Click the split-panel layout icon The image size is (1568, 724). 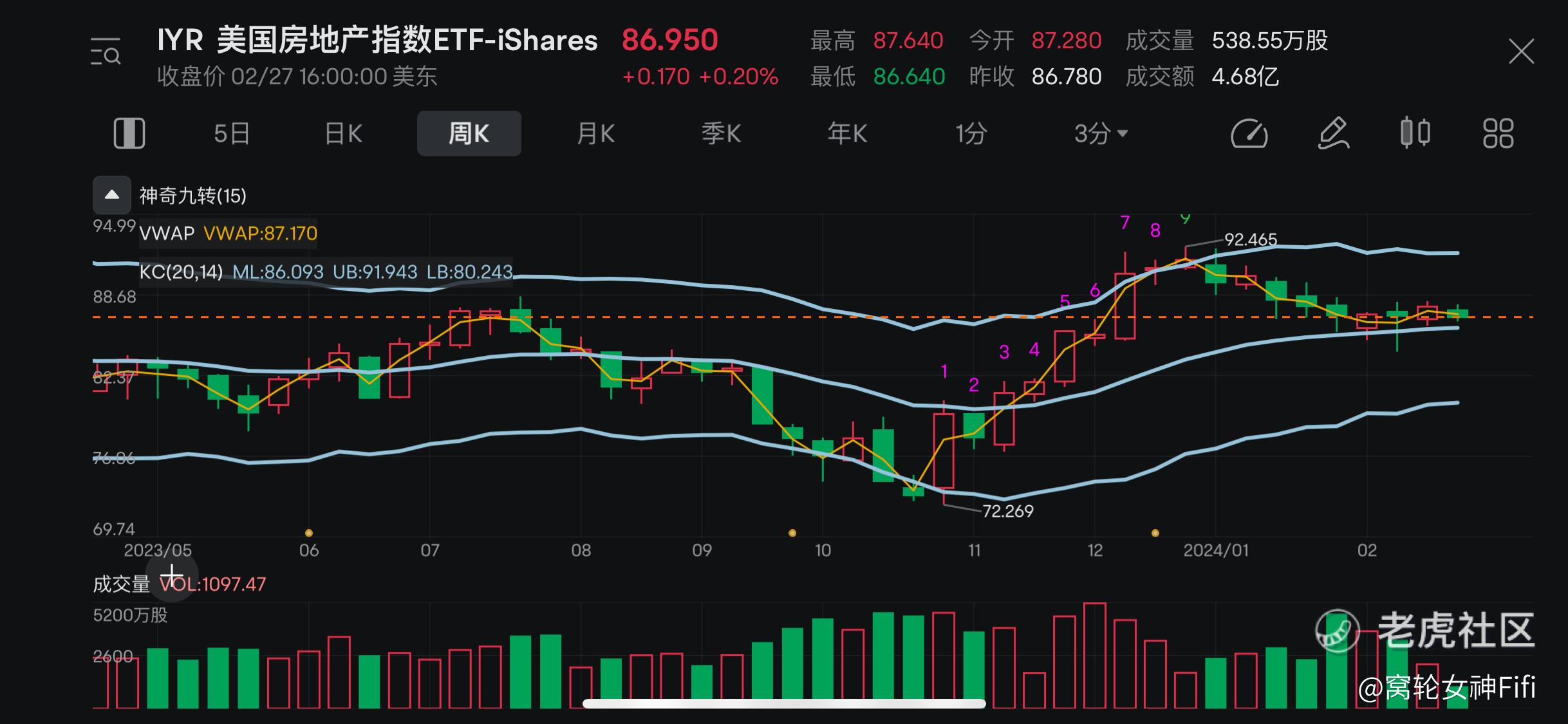point(129,134)
